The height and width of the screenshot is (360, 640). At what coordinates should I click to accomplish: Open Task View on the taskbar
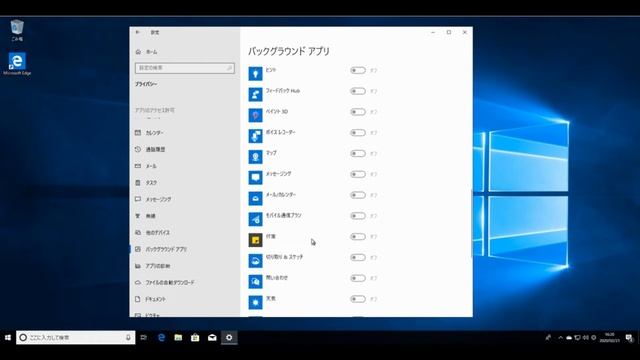pos(143,338)
